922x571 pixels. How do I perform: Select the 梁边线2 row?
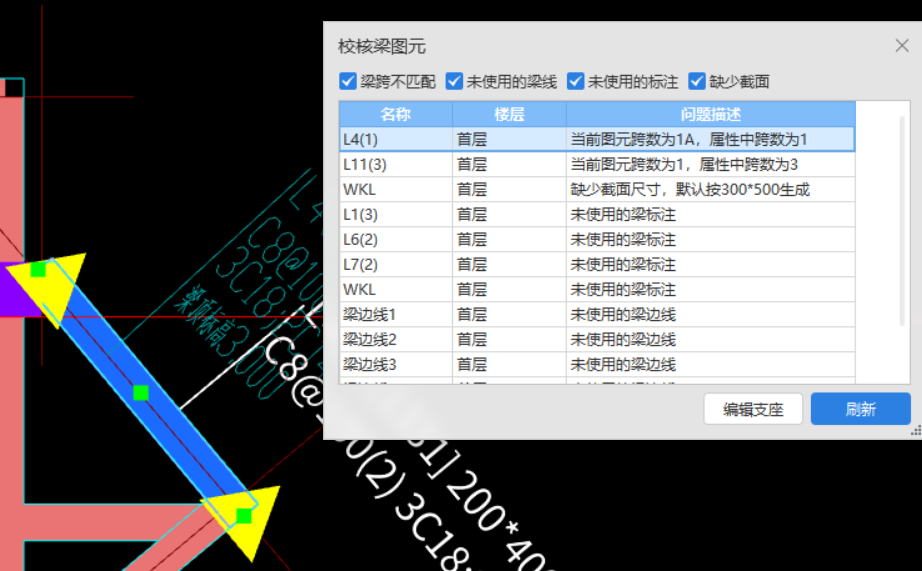597,339
